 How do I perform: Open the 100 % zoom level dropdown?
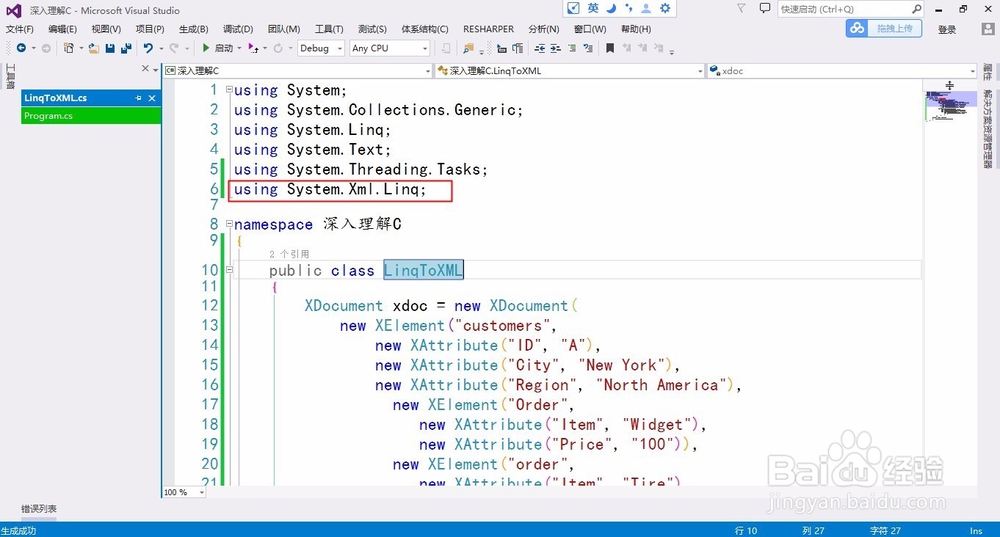click(184, 492)
